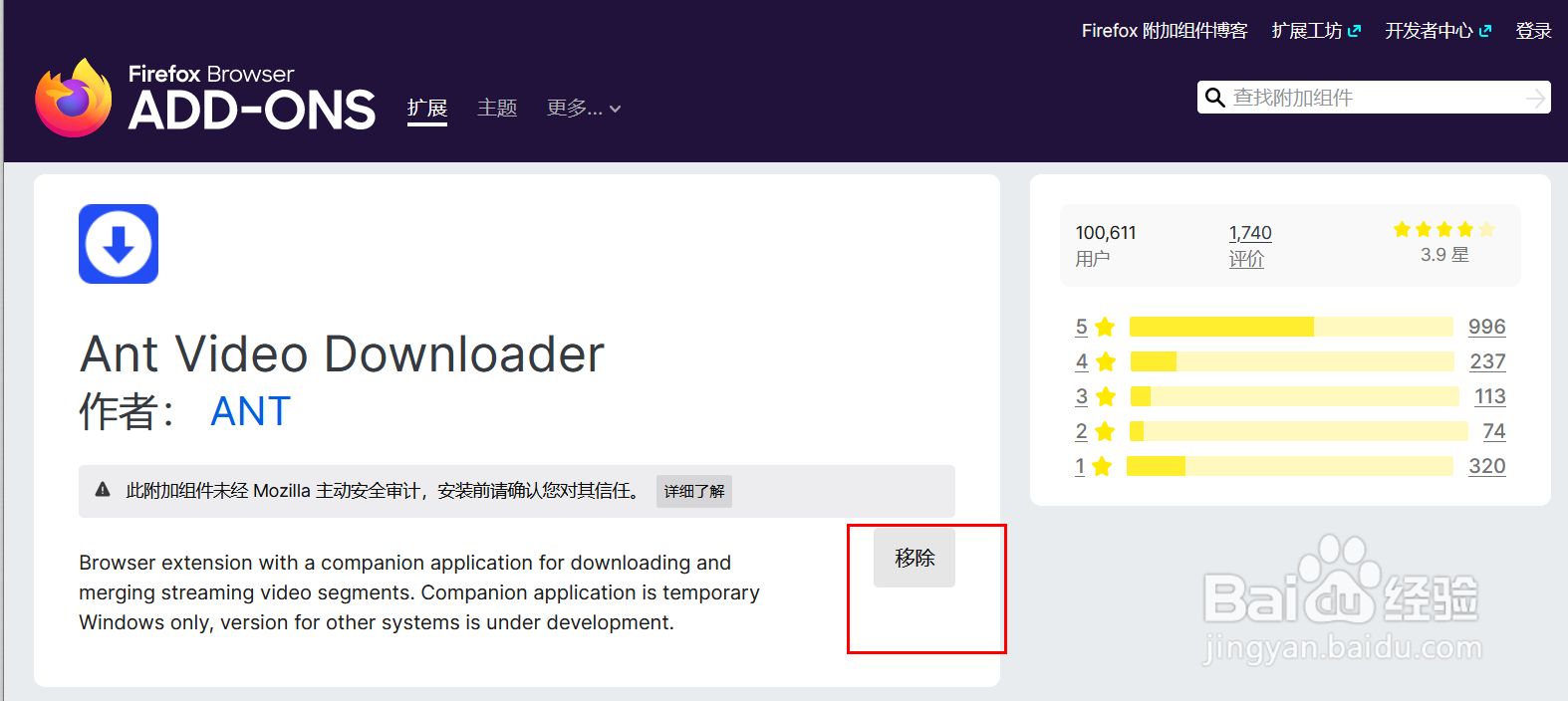Click the 详细了解 button
The image size is (1568, 701).
pos(694,491)
